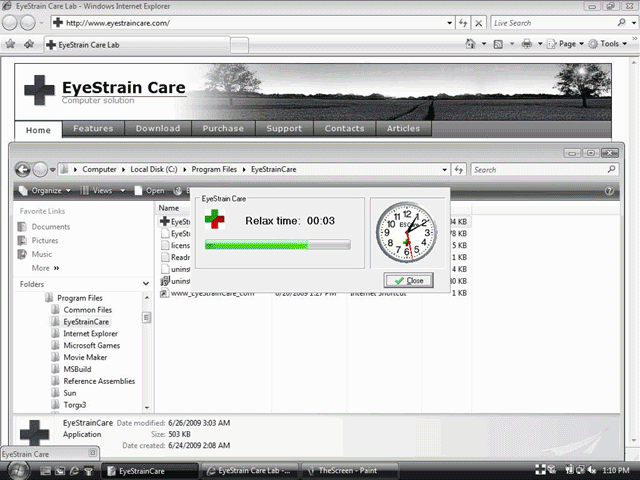640x480 pixels.
Task: Expand More favorite links
Action: [45, 268]
